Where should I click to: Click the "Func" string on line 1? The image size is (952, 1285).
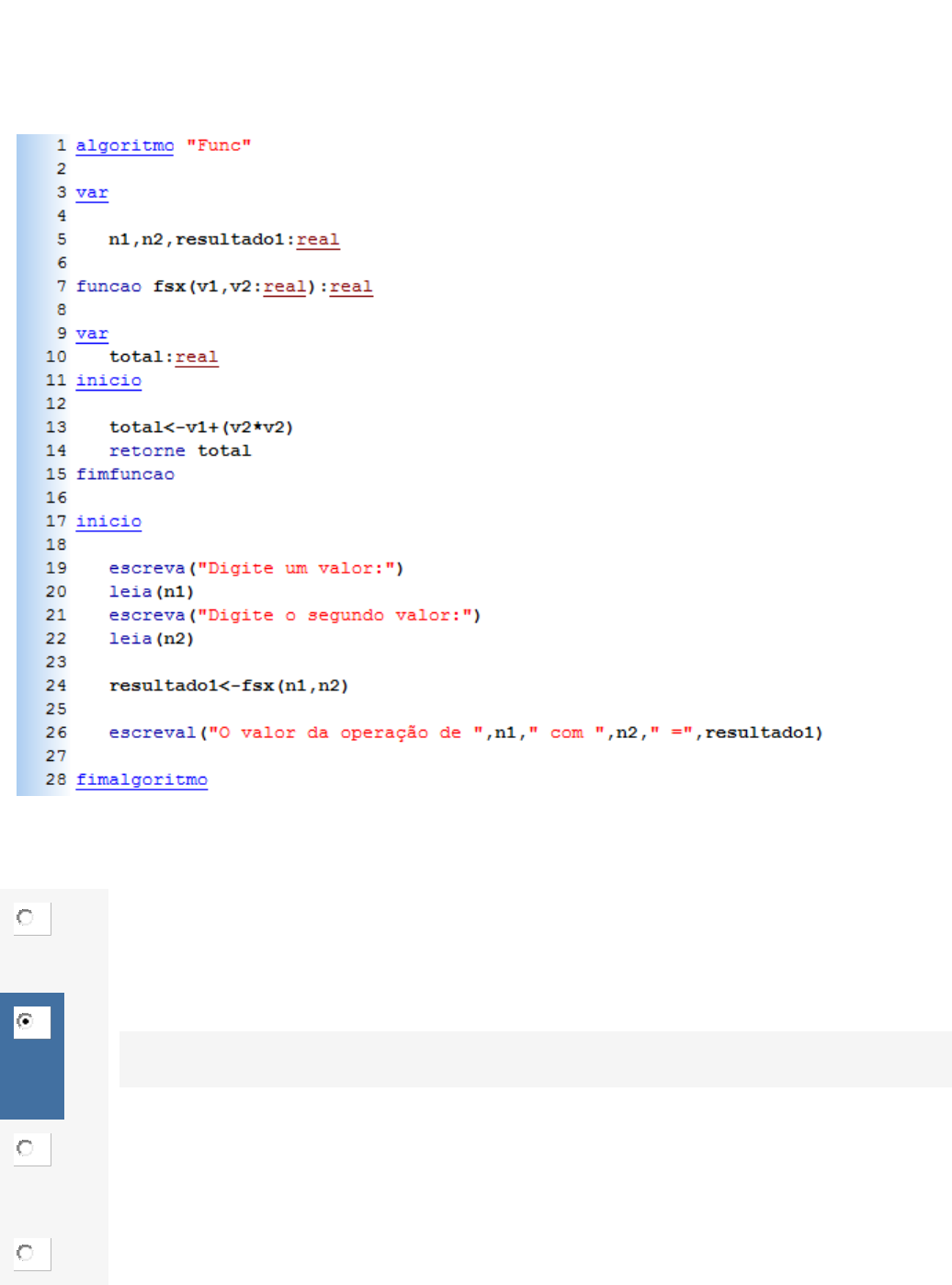[x=219, y=145]
